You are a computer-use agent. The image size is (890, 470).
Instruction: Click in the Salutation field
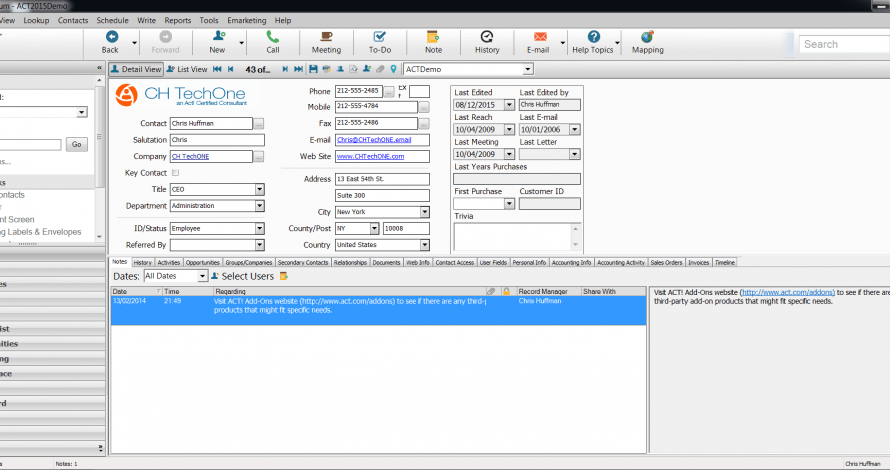click(217, 140)
